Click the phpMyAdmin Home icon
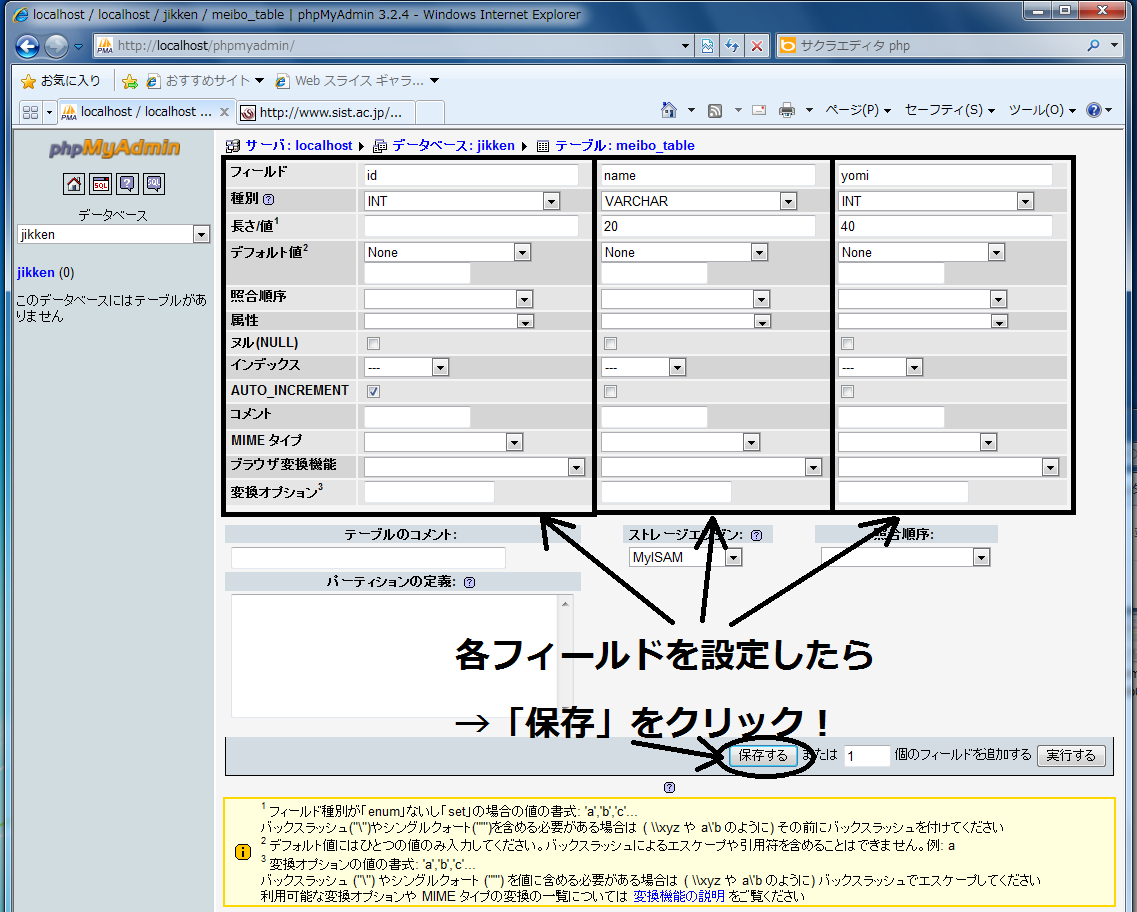This screenshot has width=1137, height=912. [74, 184]
